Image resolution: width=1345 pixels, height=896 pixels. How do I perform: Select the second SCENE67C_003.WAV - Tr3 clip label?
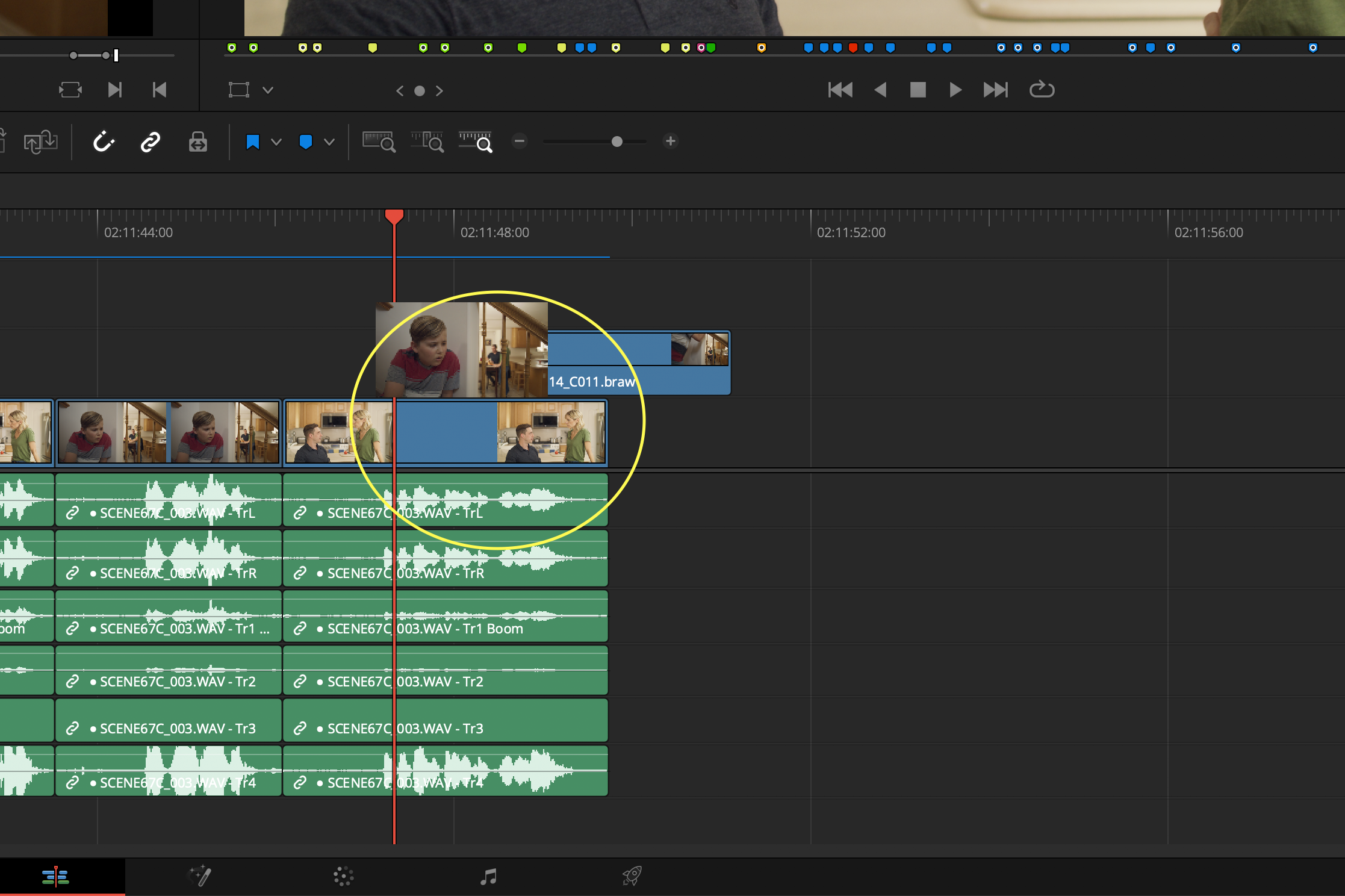[405, 728]
